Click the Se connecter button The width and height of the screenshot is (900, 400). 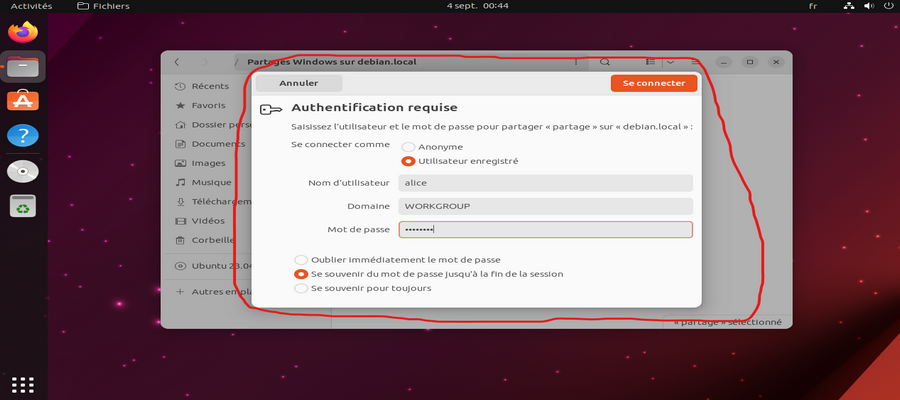(653, 84)
